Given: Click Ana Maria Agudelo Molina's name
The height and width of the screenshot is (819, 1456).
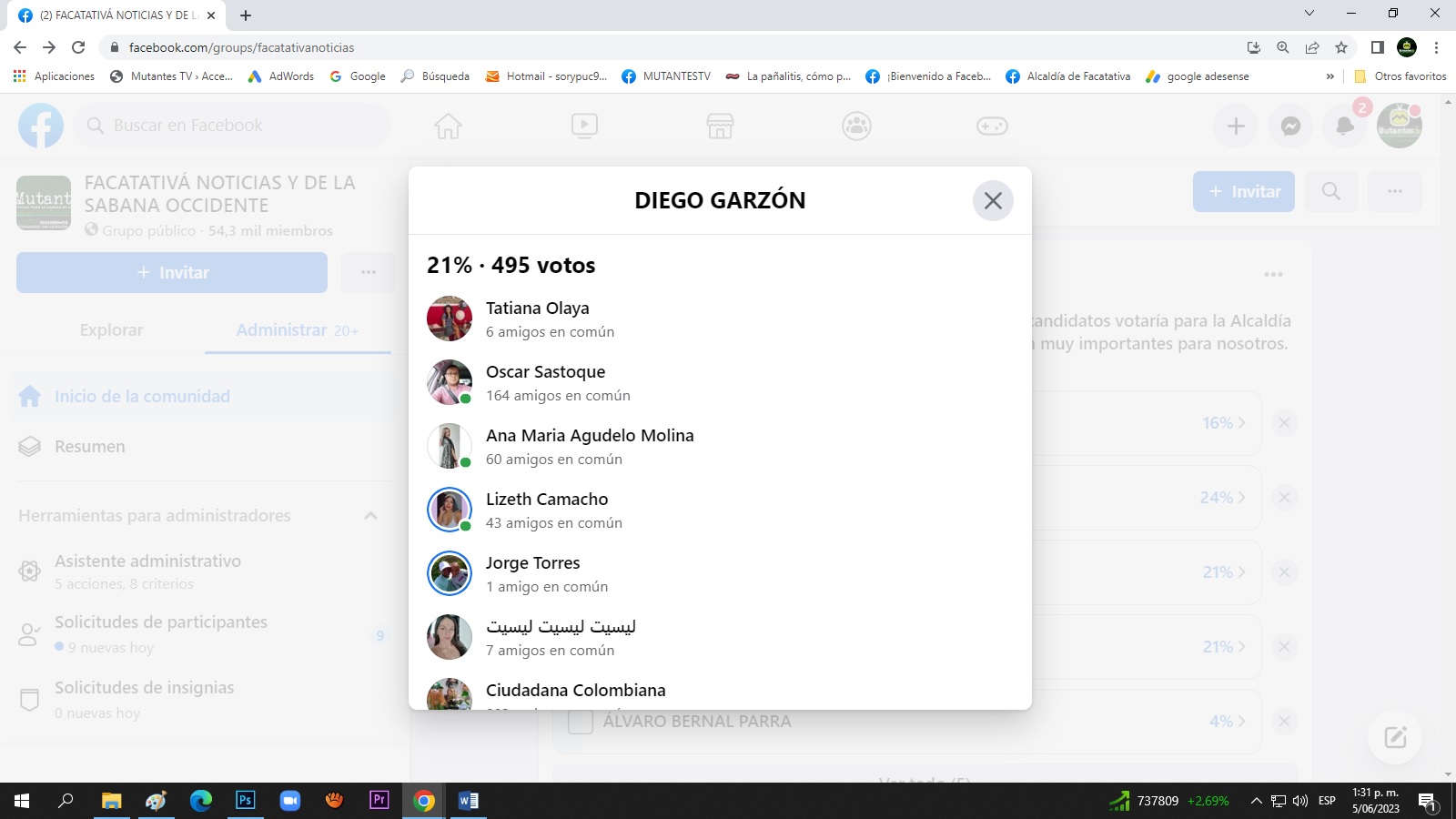Looking at the screenshot, I should [589, 435].
